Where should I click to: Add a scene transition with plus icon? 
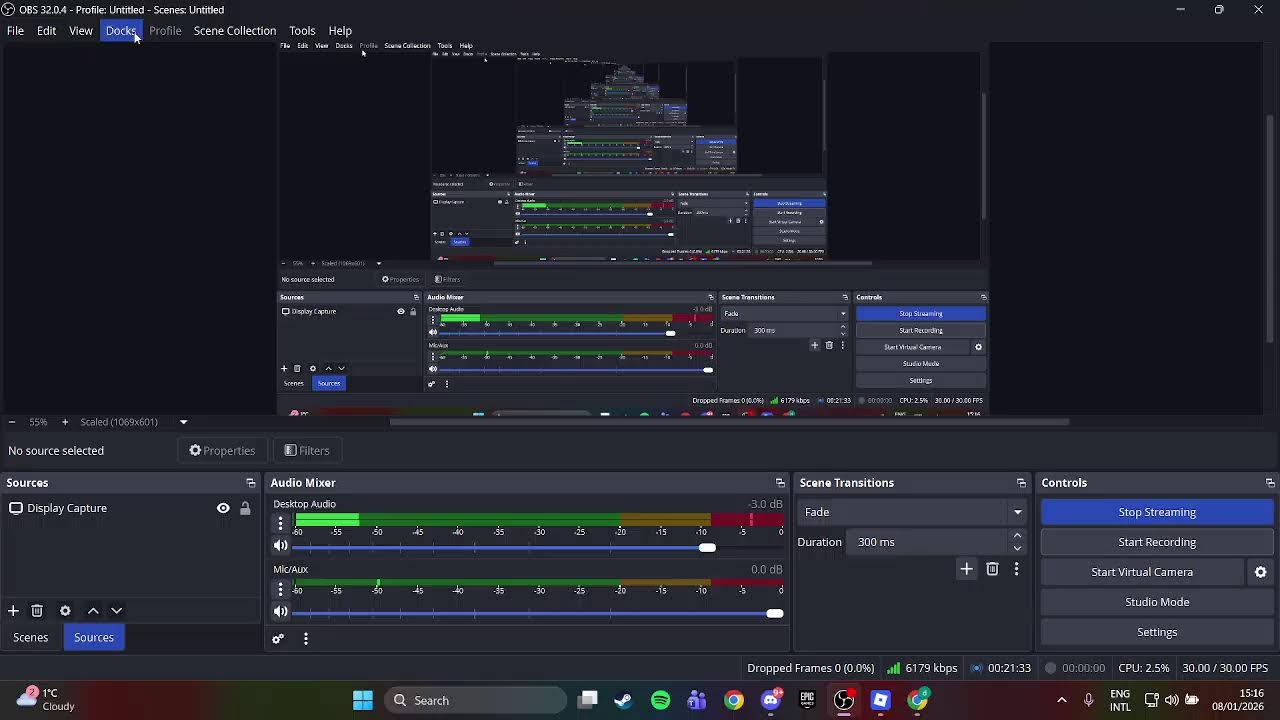click(x=966, y=569)
